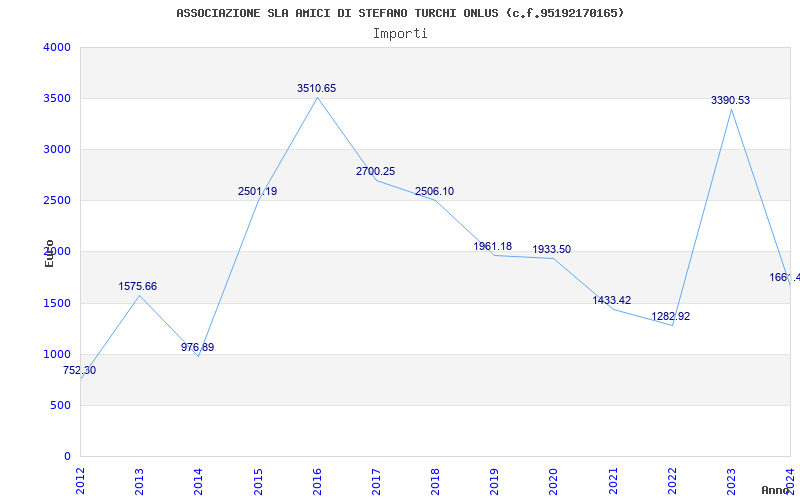
Task: Click the 1575.66 data point label
Action: 137,287
